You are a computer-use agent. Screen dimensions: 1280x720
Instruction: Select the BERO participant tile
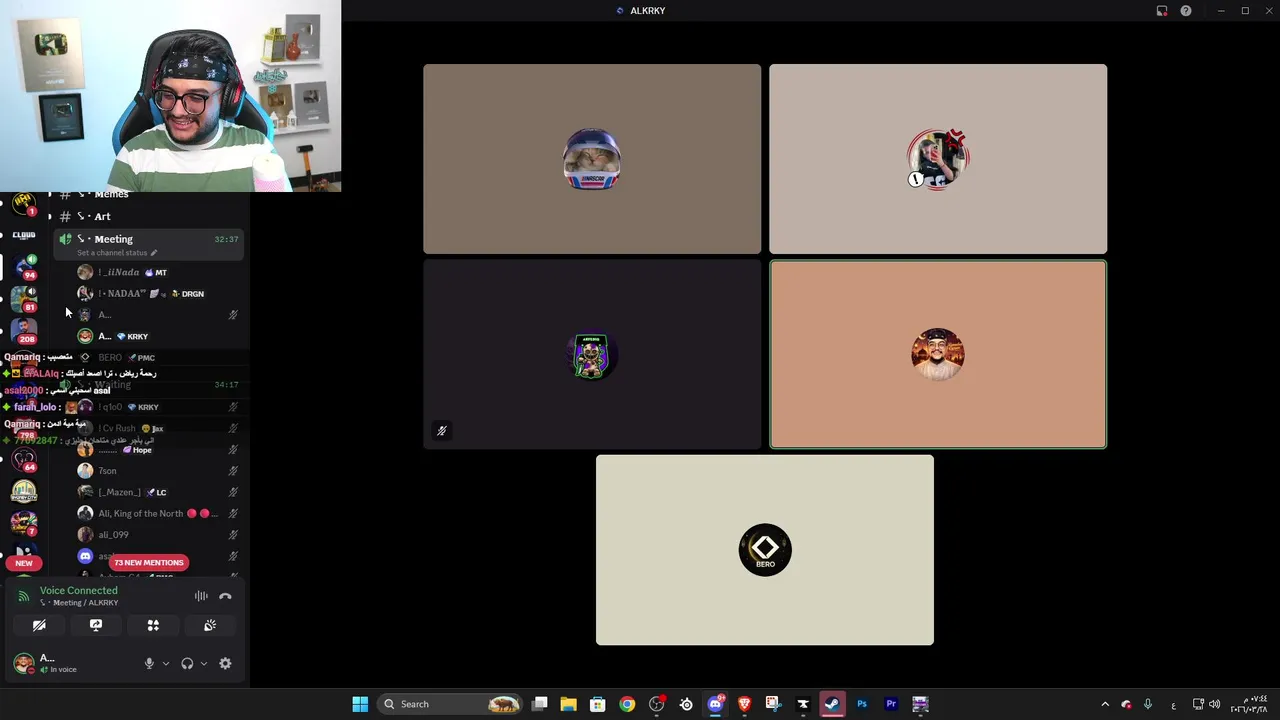765,550
